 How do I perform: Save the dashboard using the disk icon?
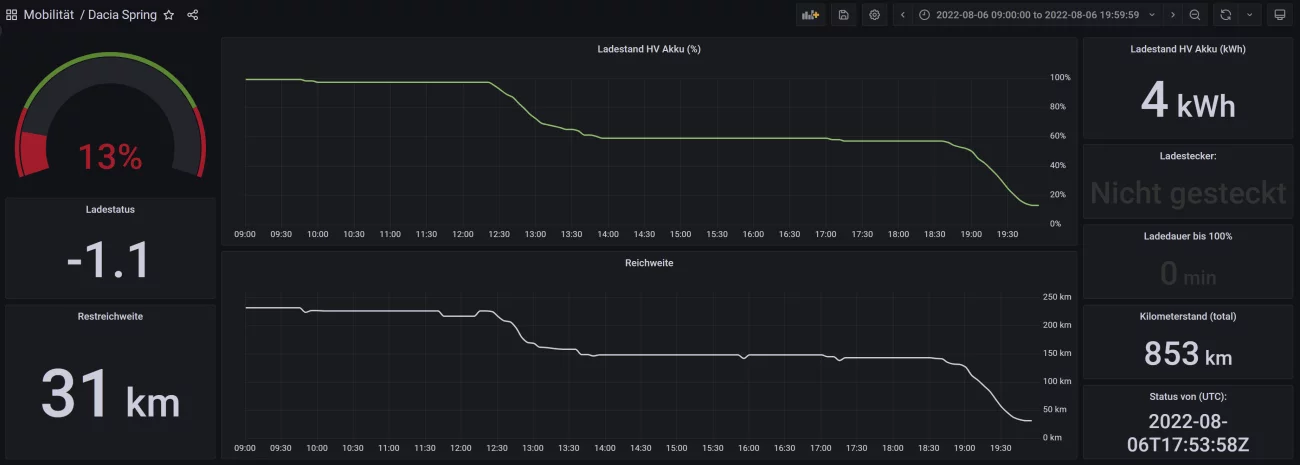point(844,15)
